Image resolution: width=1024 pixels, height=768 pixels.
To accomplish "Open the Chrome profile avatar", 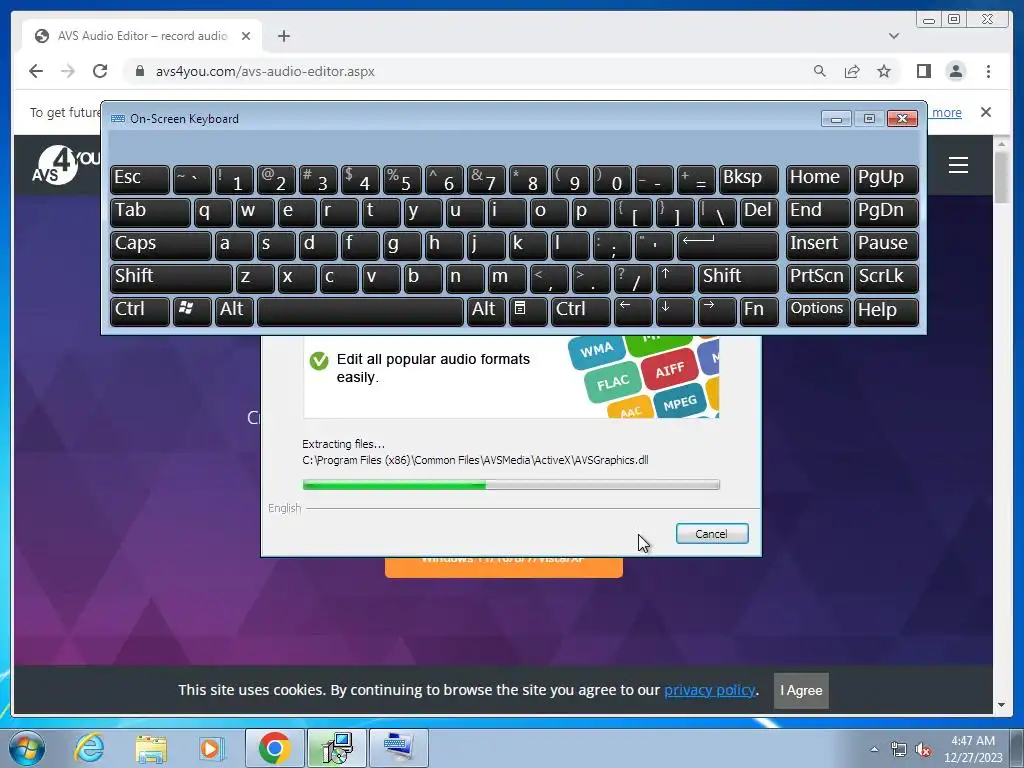I will click(955, 71).
